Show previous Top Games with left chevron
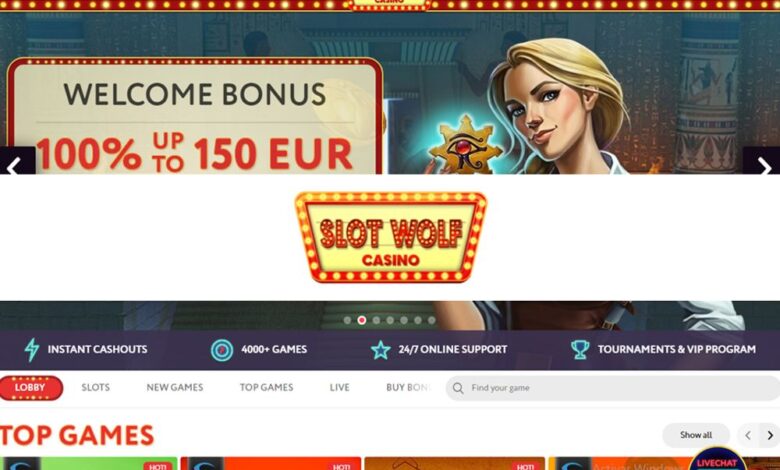The image size is (780, 470). coord(748,436)
